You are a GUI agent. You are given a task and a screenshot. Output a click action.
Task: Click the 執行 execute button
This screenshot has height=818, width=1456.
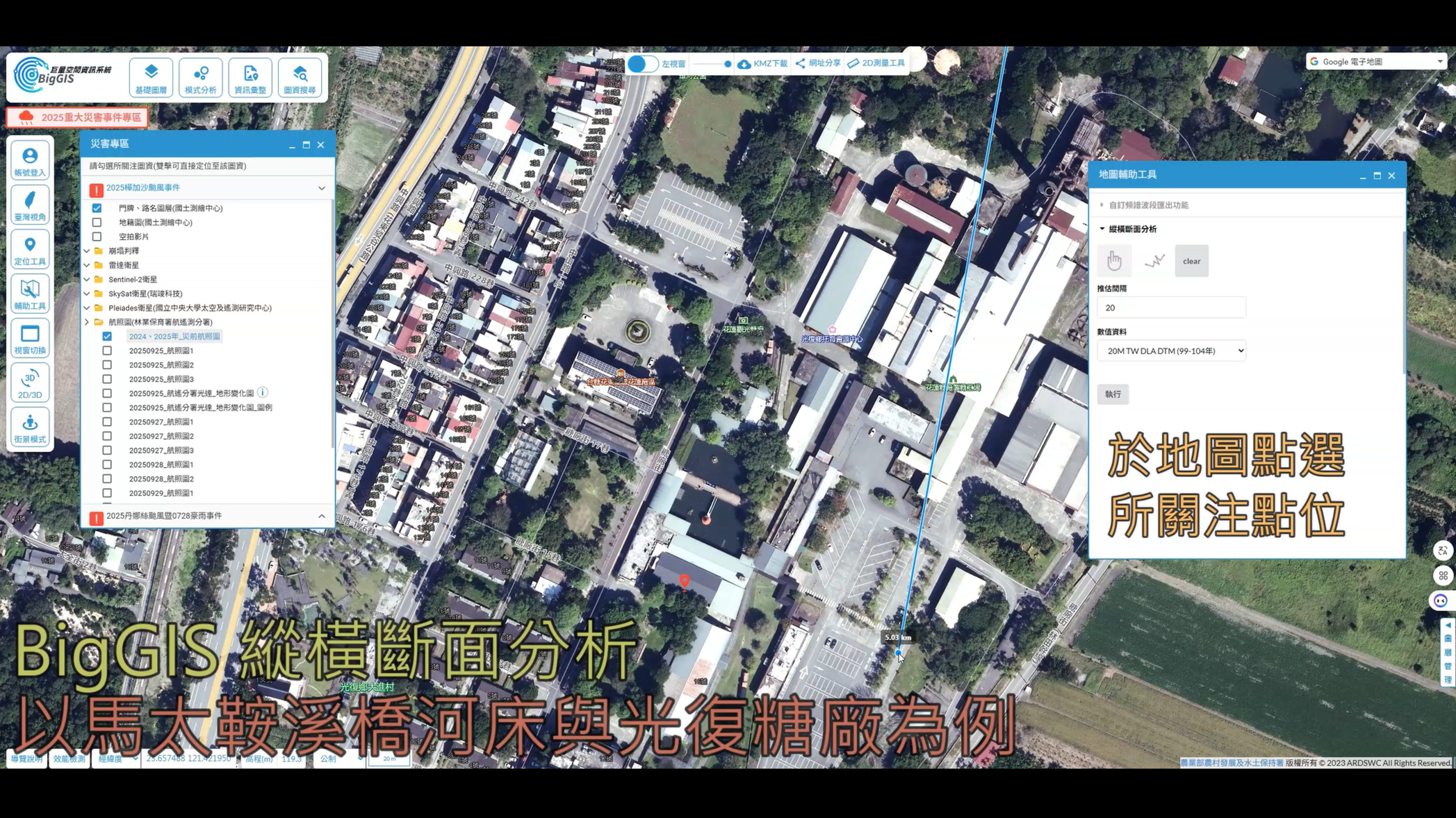1112,394
